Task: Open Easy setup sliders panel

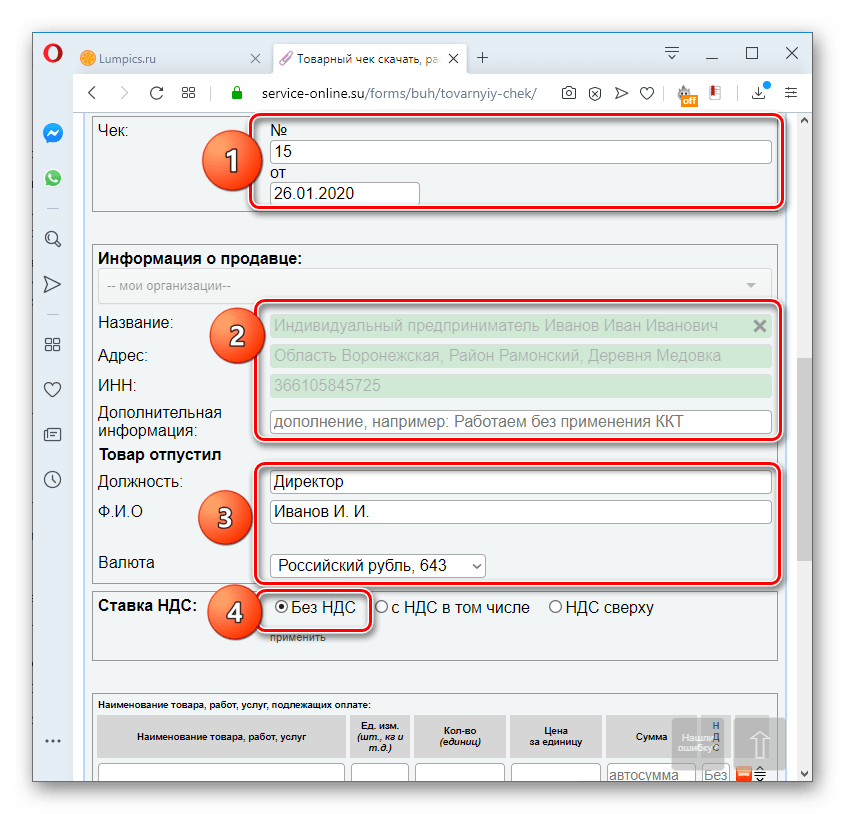Action: [x=790, y=92]
